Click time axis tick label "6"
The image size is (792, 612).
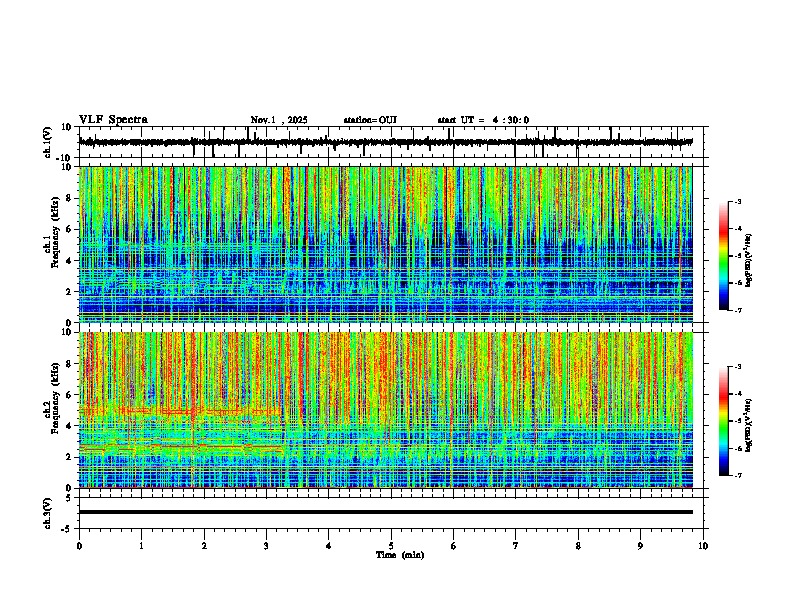454,546
